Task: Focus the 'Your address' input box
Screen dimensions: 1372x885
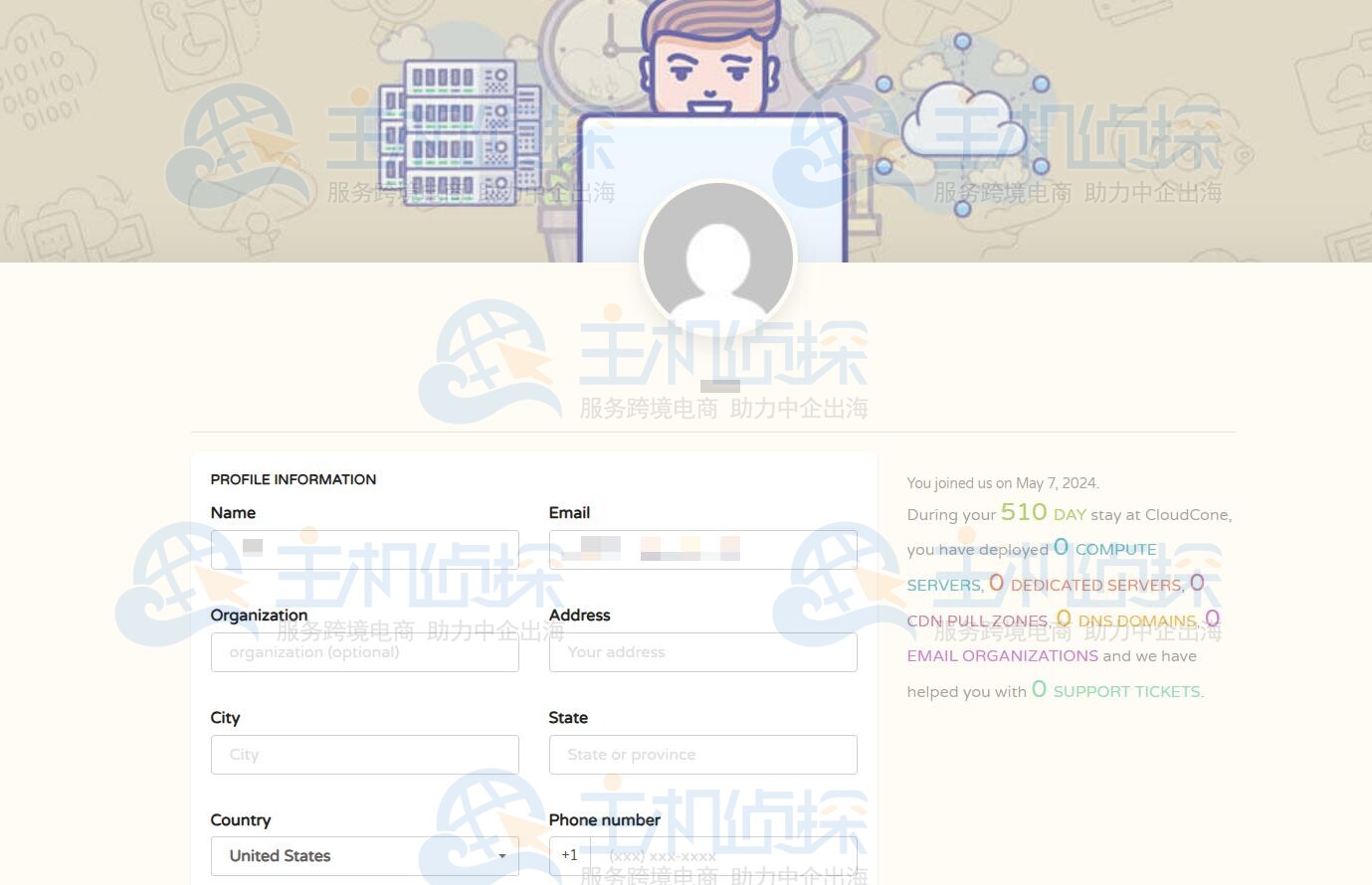Action: point(702,652)
